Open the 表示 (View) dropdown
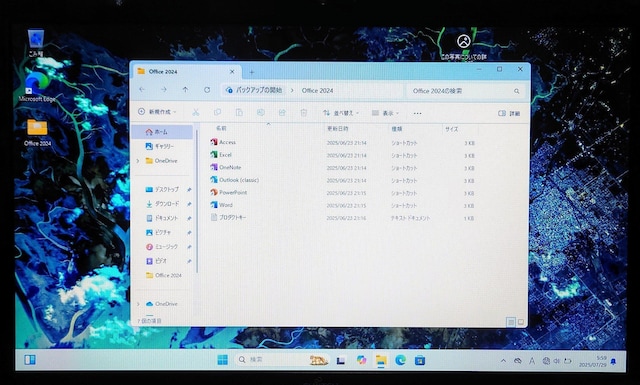Viewport: 640px width, 385px height. pos(385,113)
